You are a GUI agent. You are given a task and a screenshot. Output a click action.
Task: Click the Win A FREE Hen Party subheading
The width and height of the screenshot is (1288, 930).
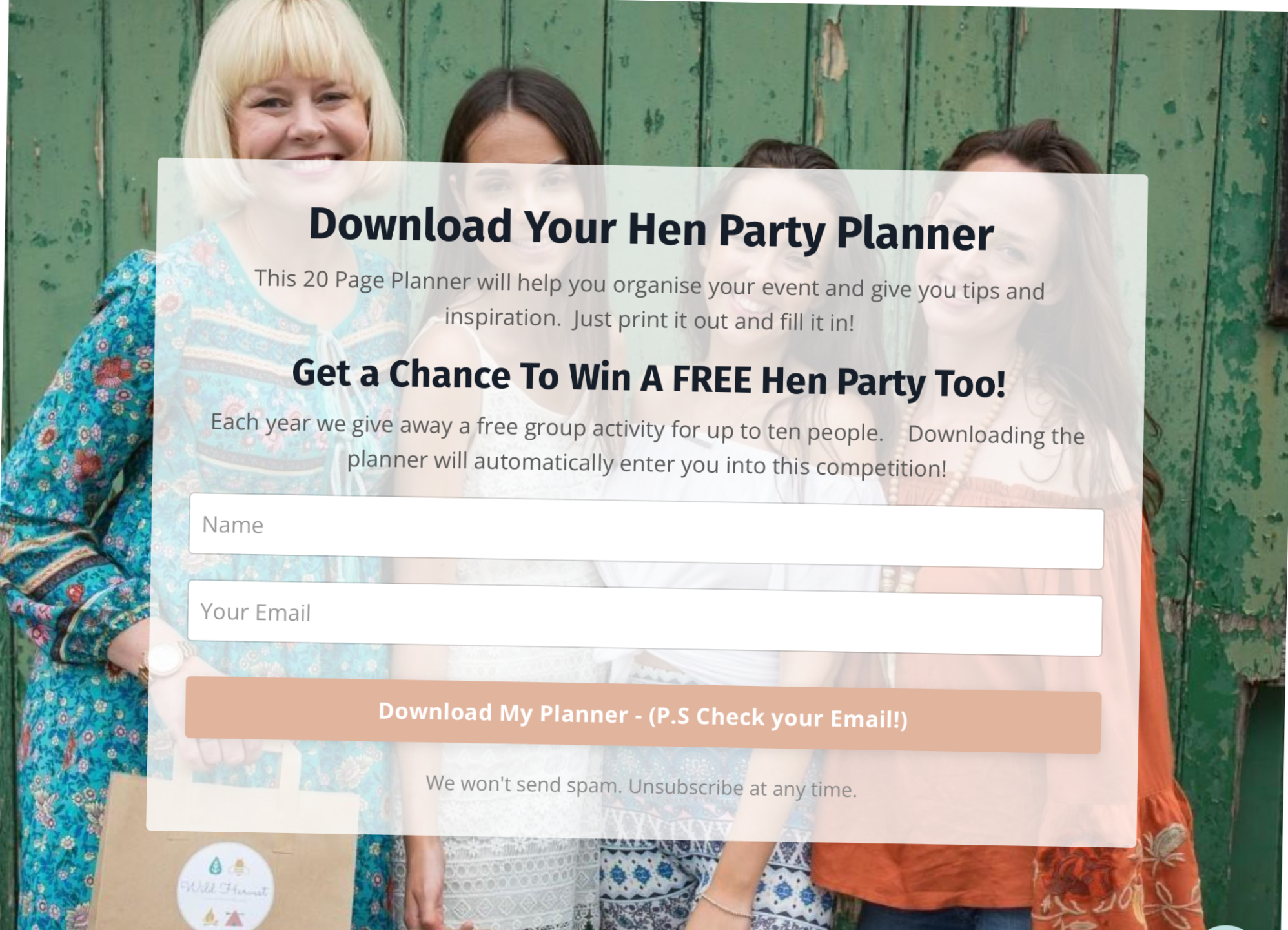coord(649,378)
